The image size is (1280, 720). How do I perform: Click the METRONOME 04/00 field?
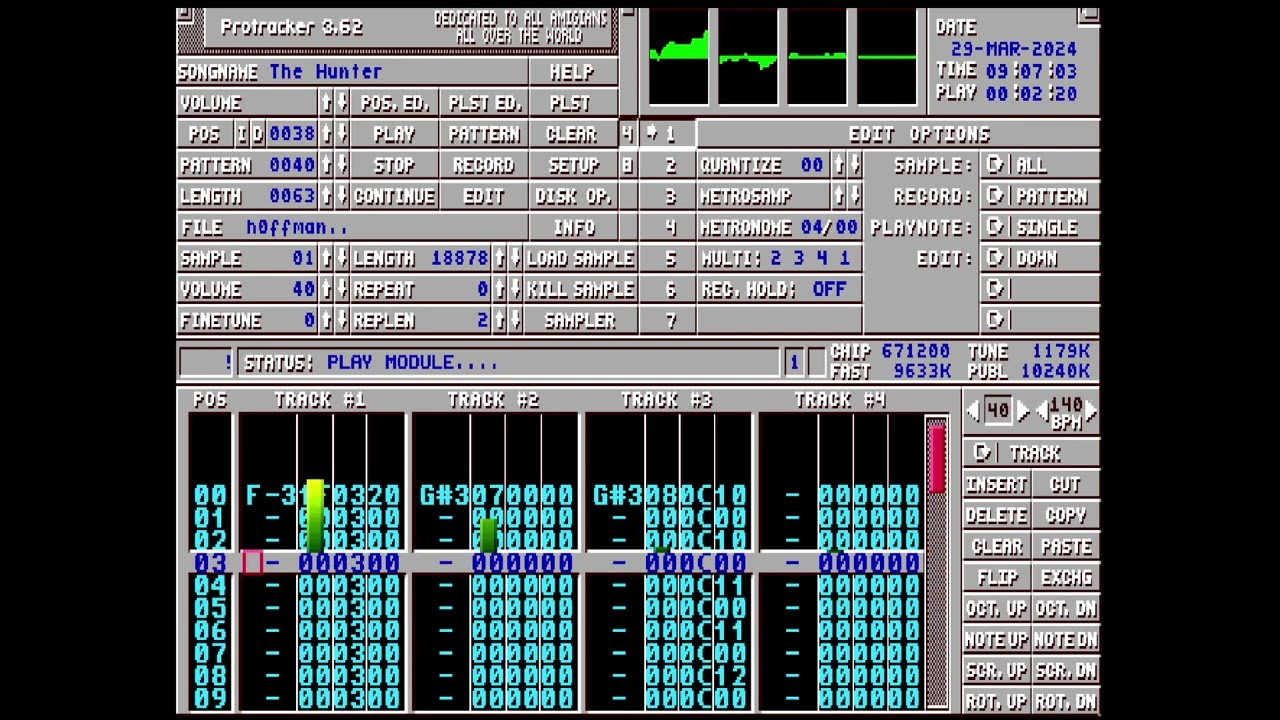click(780, 227)
